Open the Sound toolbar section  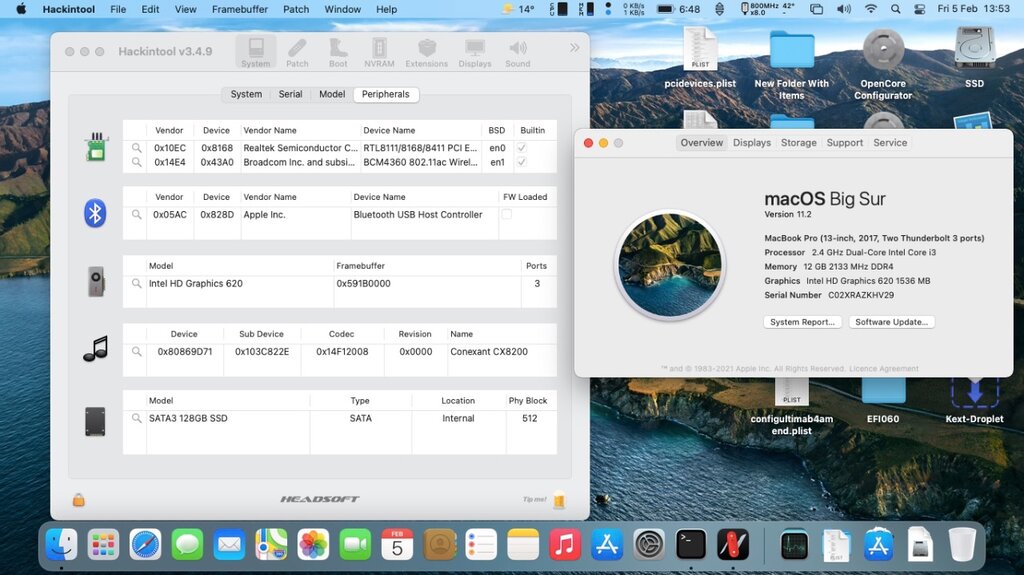[x=518, y=52]
